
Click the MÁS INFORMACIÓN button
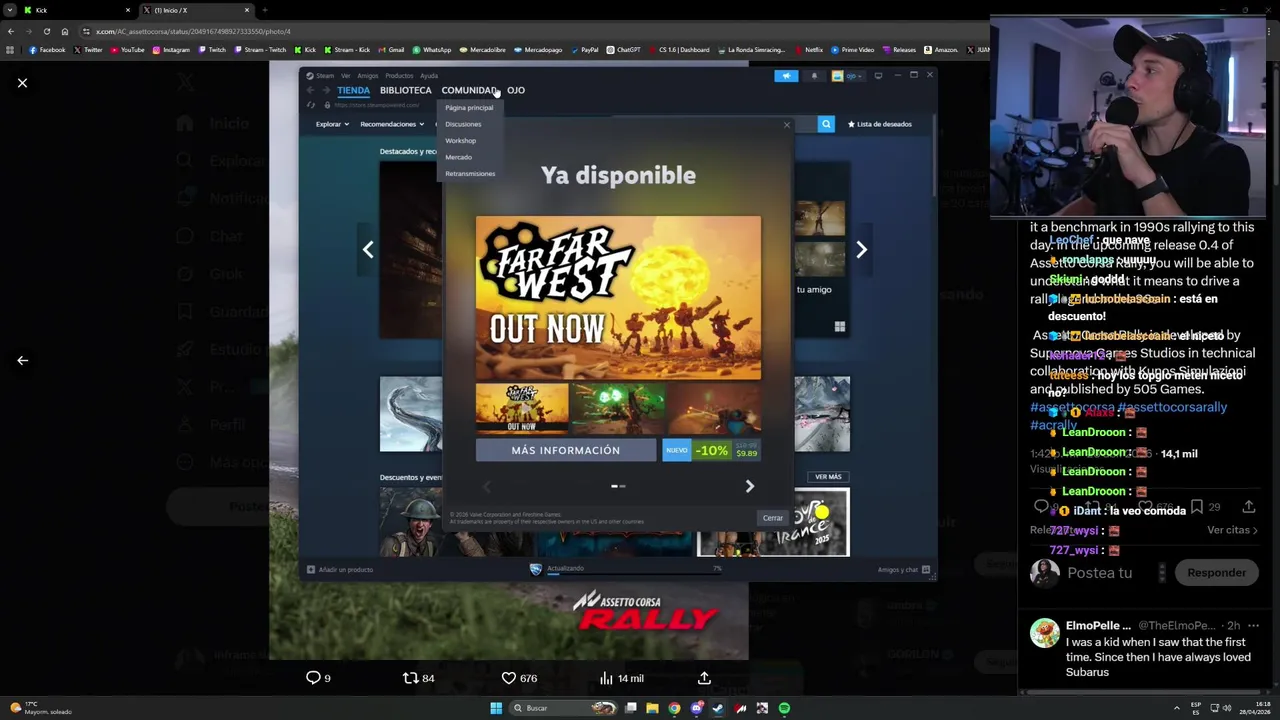[566, 450]
